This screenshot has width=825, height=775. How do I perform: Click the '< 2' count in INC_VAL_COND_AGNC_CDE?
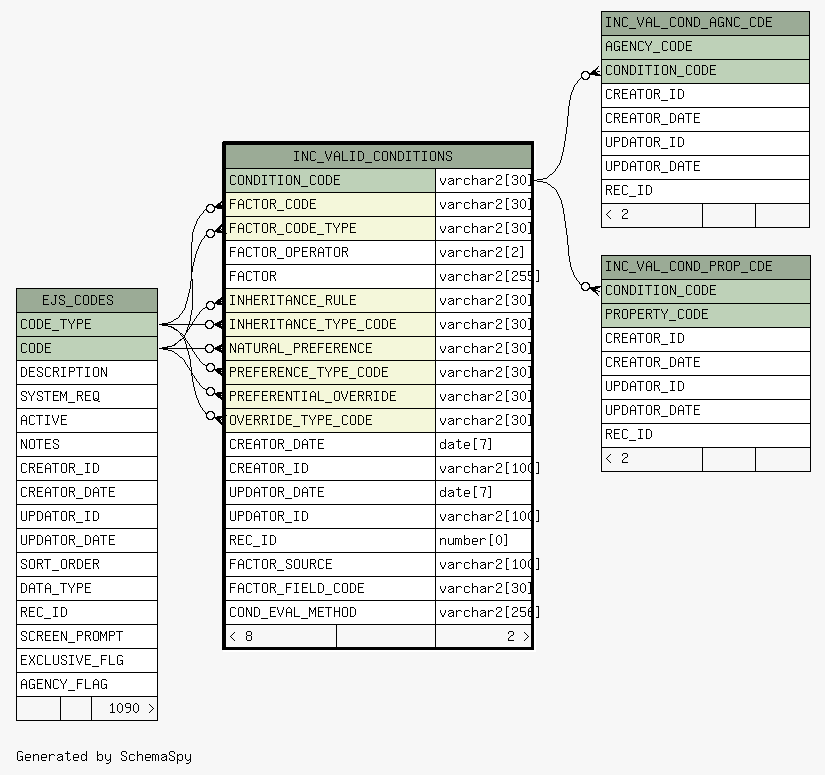[618, 214]
